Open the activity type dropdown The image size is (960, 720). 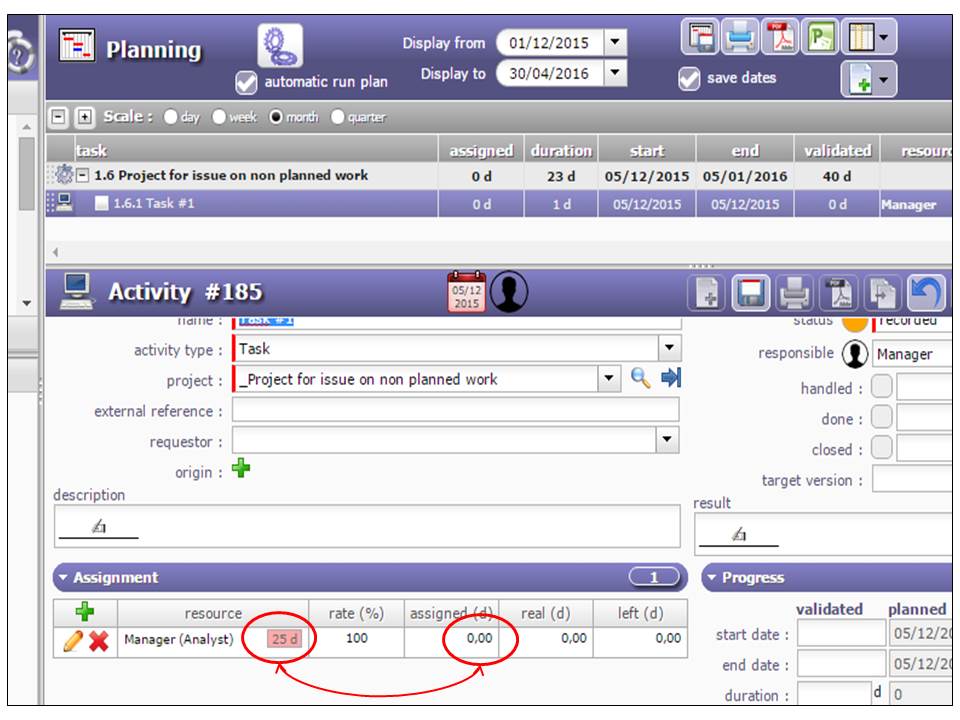click(670, 348)
